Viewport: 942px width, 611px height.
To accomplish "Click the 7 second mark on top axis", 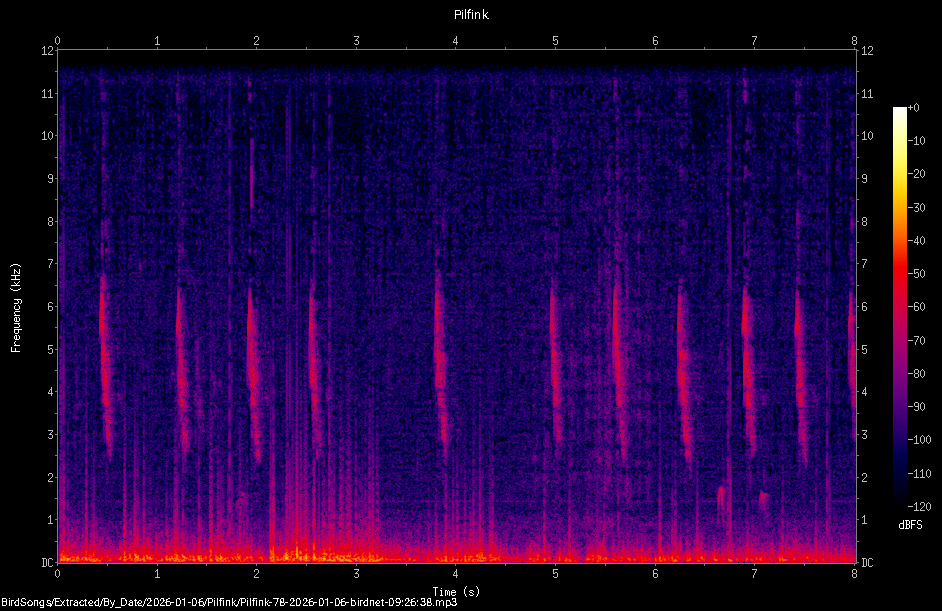I will (755, 41).
